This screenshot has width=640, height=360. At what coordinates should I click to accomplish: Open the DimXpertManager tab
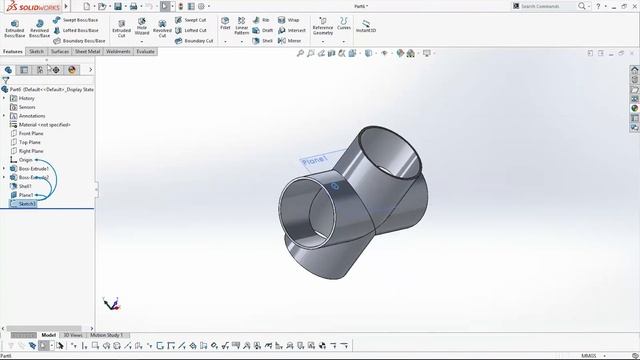pos(56,70)
